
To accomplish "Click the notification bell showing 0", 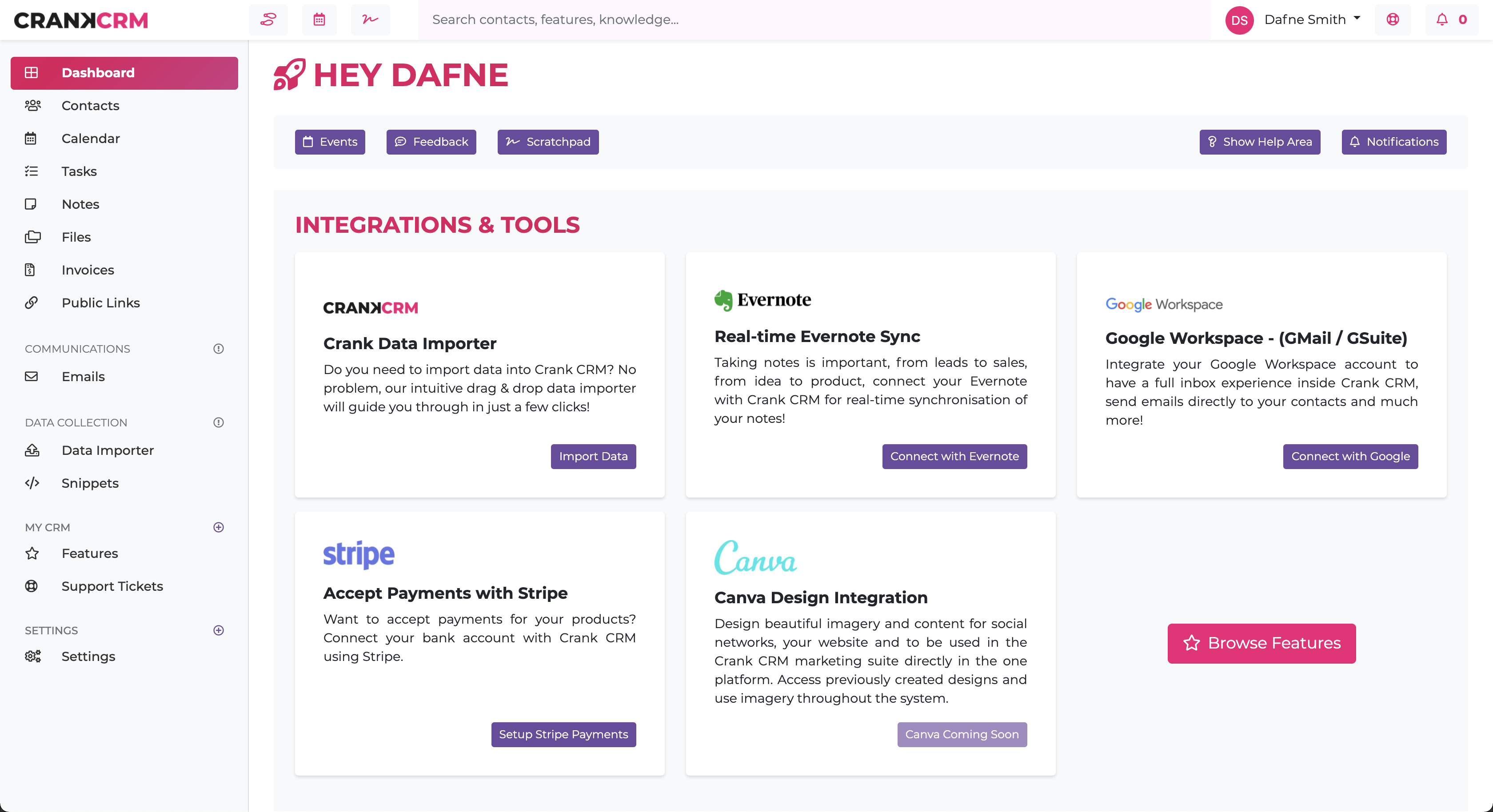I will [x=1451, y=19].
